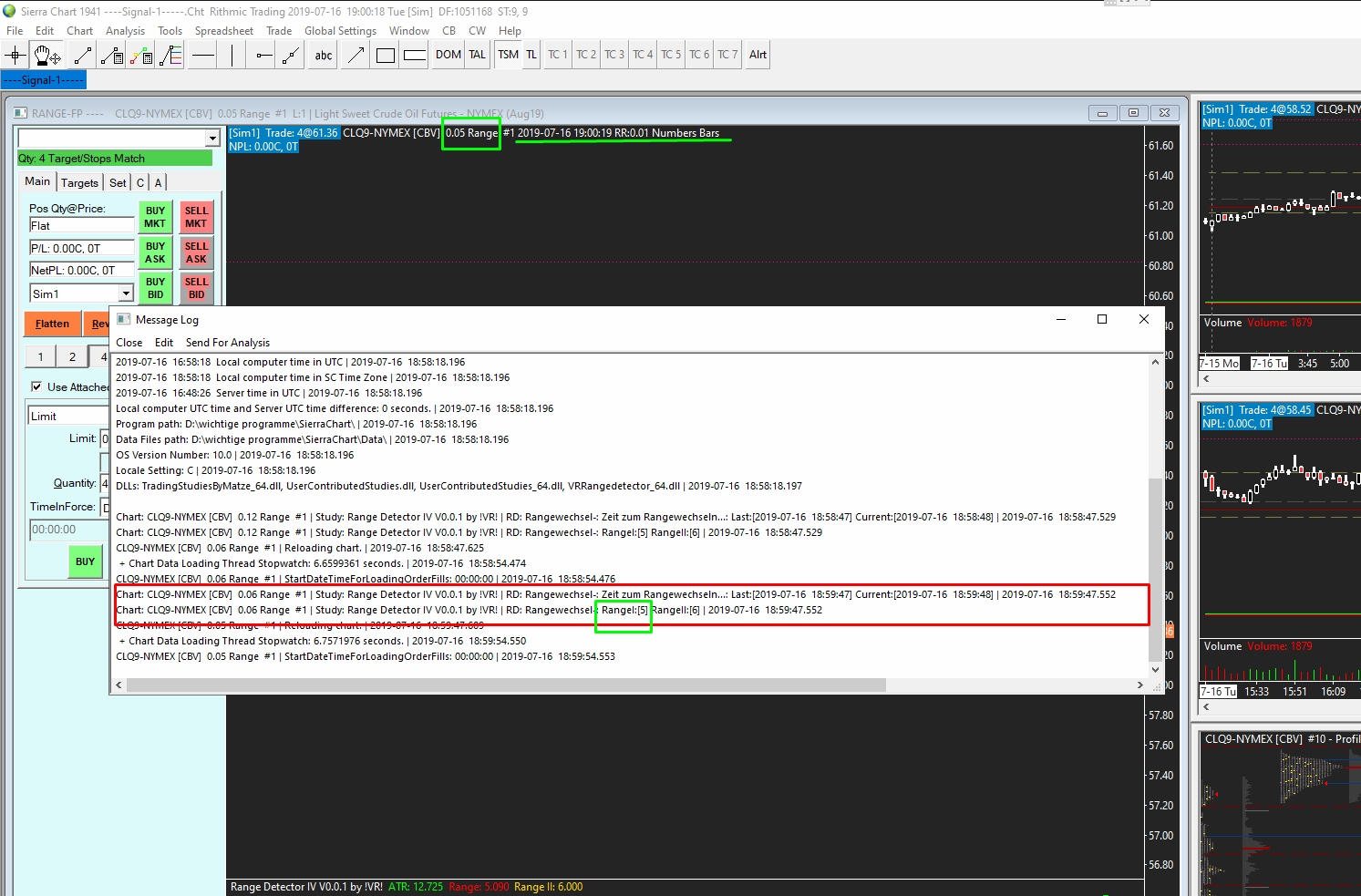Click the TC 4 toolbar button
This screenshot has width=1361, height=896.
tap(643, 55)
